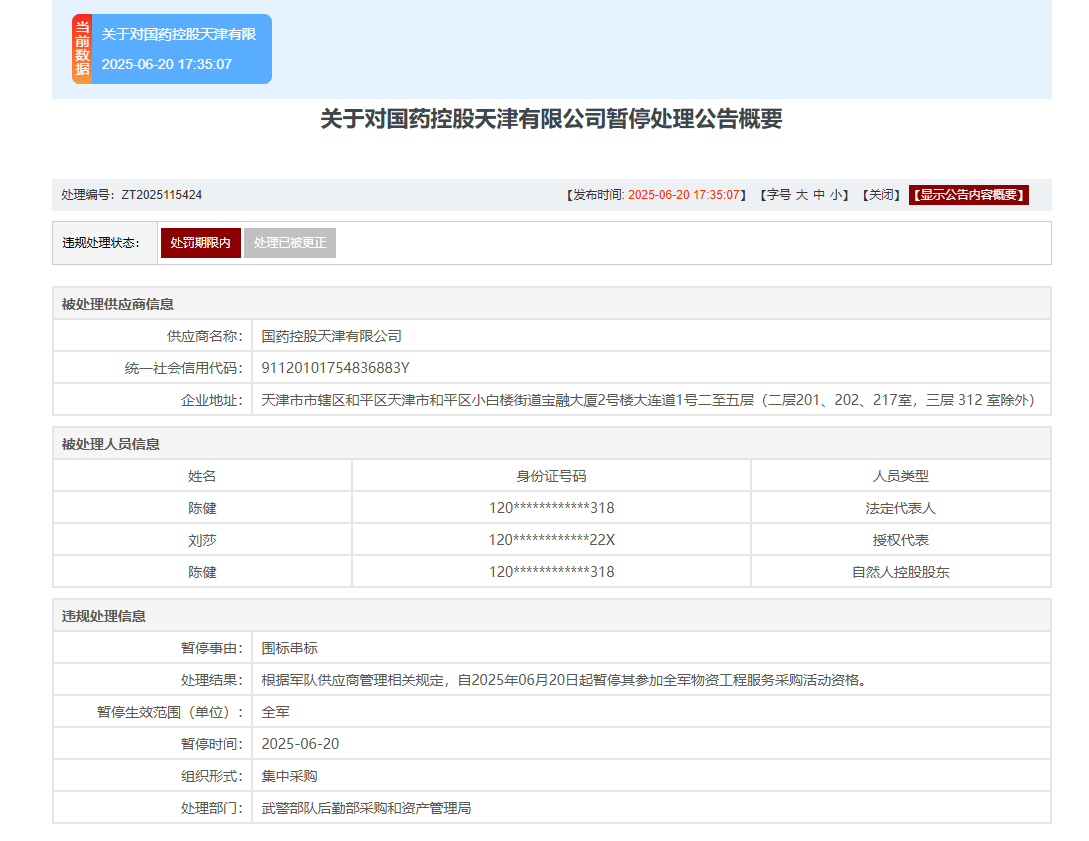Click the 组织形式 field label
1089x841 pixels.
212,776
